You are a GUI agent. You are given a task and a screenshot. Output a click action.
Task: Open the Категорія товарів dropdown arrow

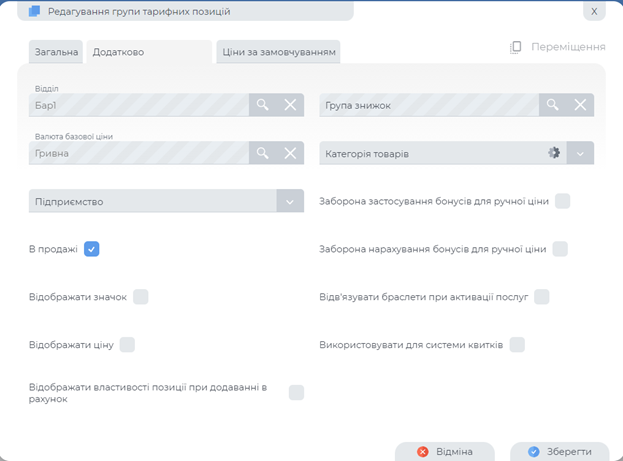click(x=581, y=153)
